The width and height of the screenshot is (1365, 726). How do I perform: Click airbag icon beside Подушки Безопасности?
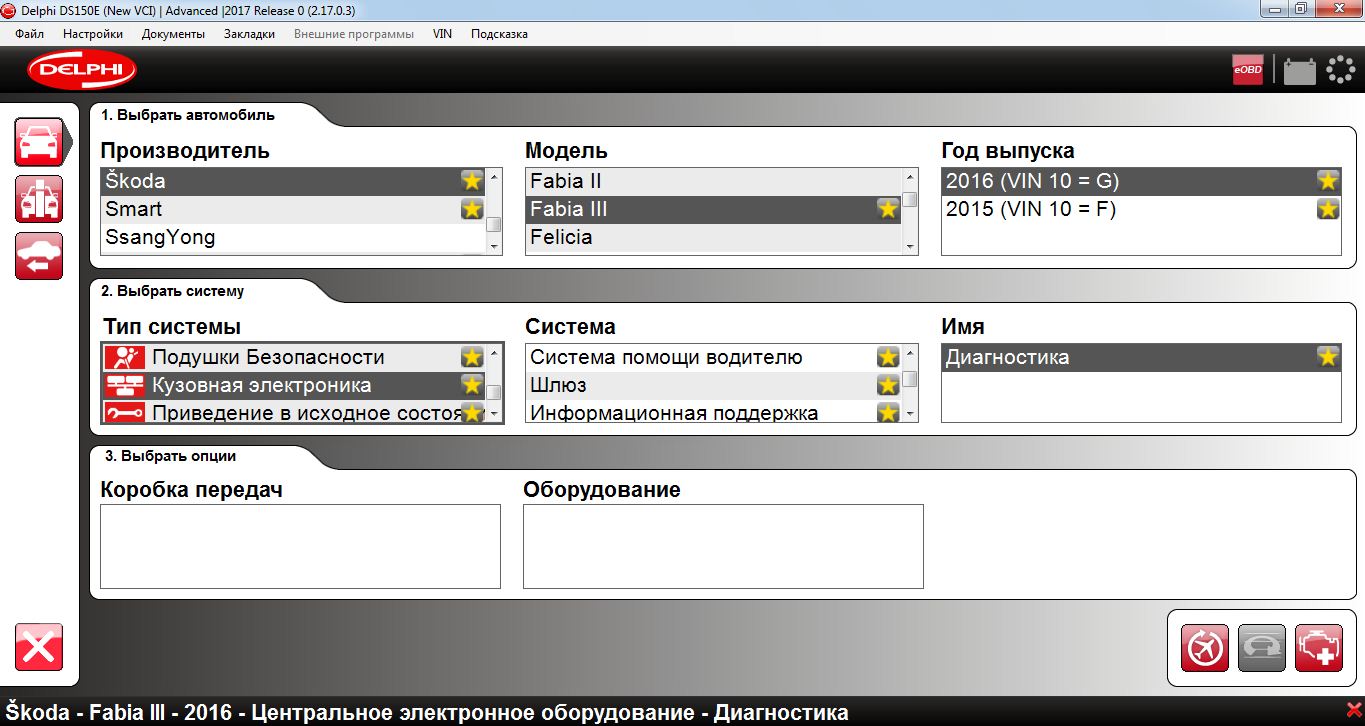tap(125, 357)
